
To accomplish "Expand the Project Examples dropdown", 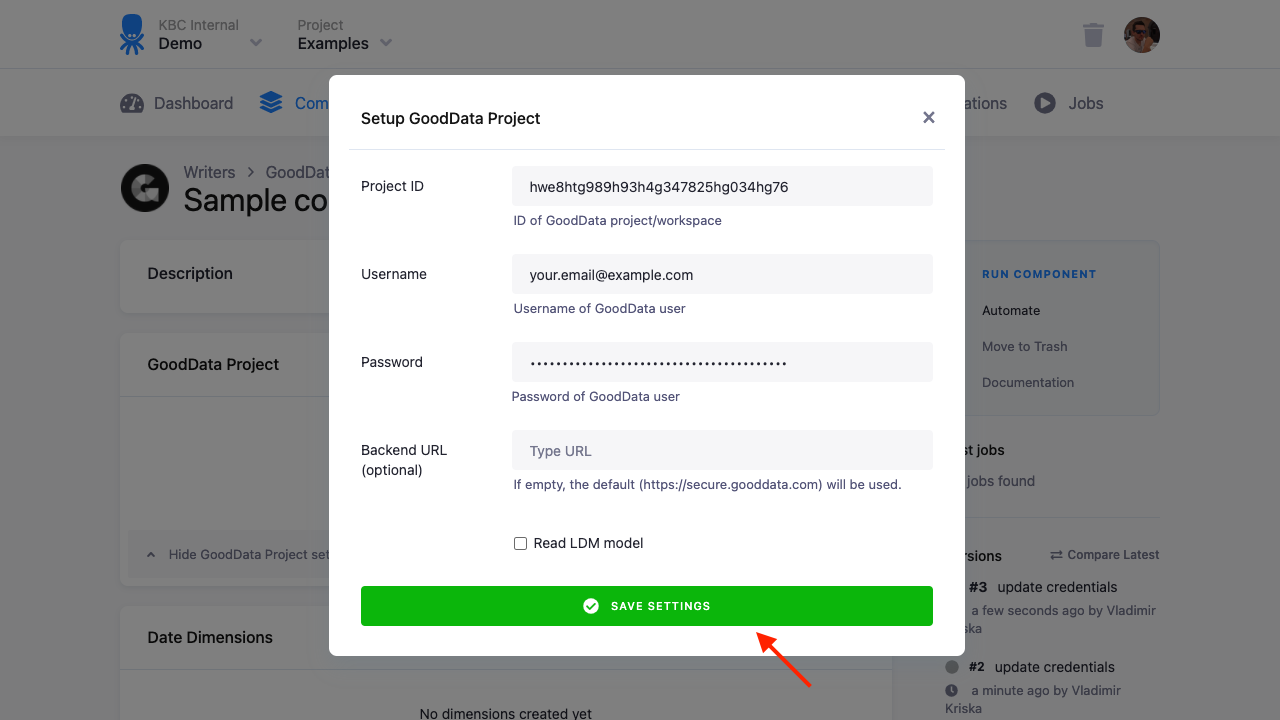I will (386, 43).
